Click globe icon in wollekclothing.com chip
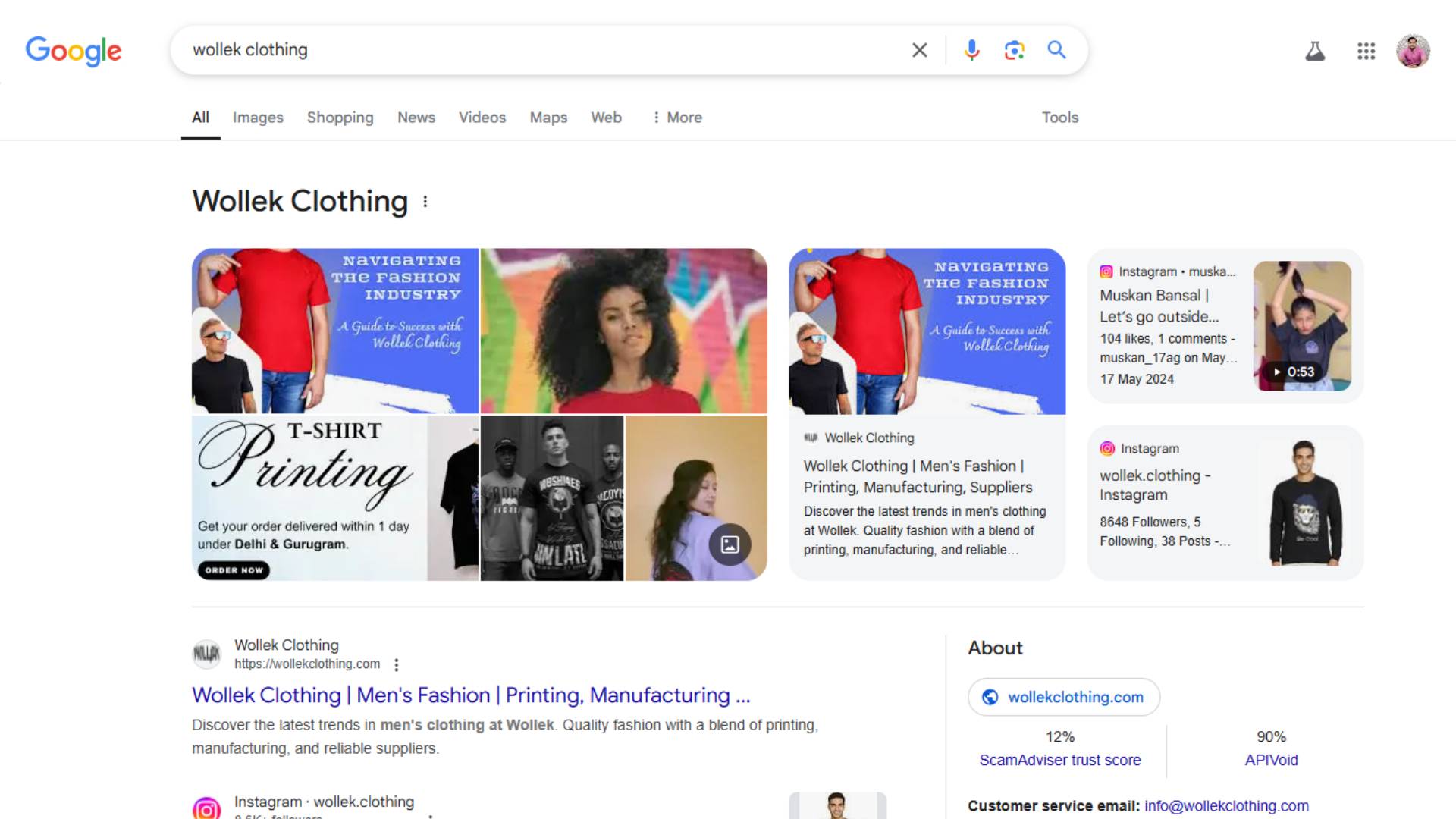Viewport: 1456px width, 819px height. 990,697
